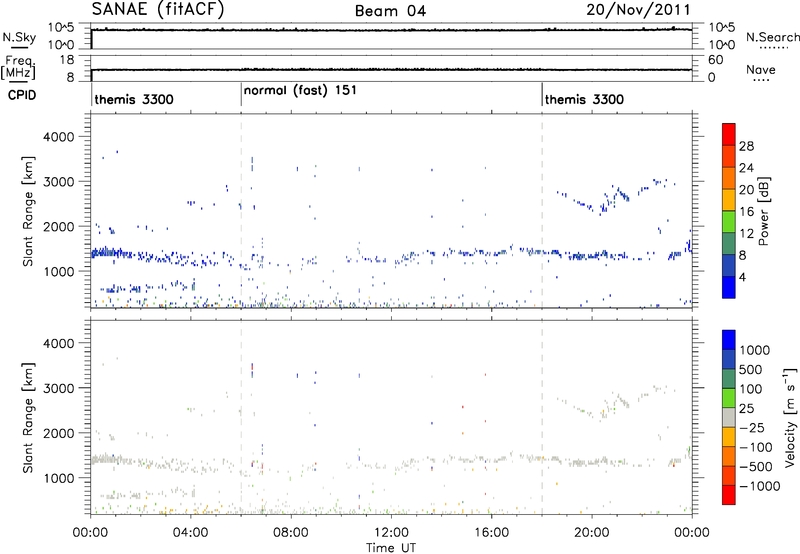The height and width of the screenshot is (554, 800).
Task: Click the second themis 3300 label after 16:00
Action: coord(584,99)
